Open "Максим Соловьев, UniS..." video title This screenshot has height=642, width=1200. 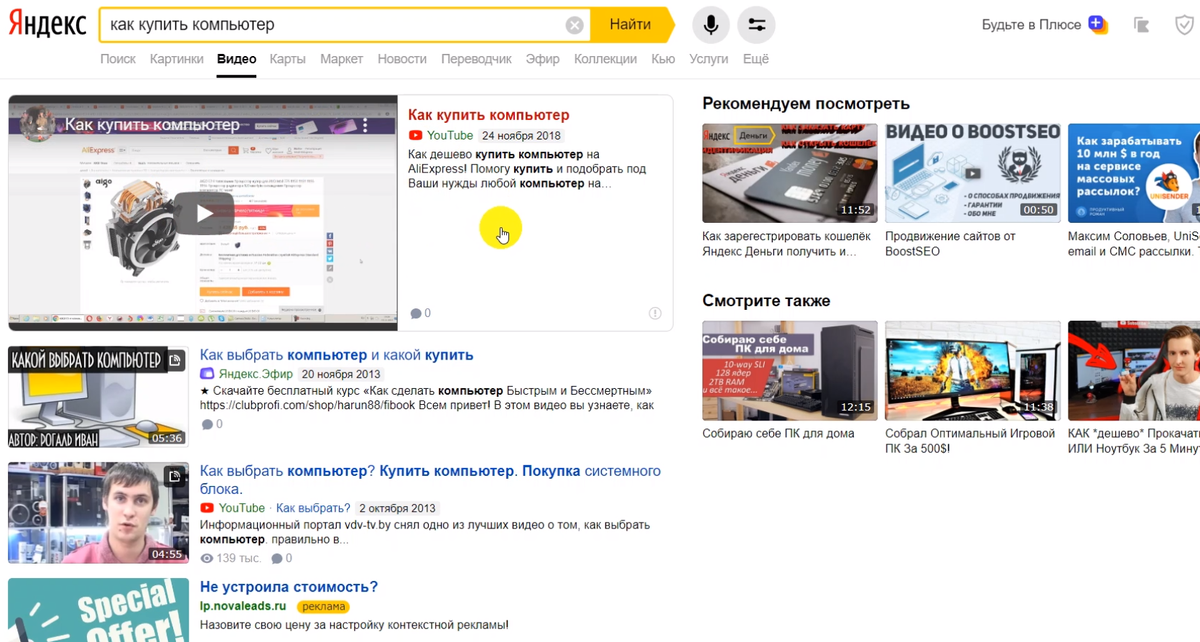[x=1134, y=244]
